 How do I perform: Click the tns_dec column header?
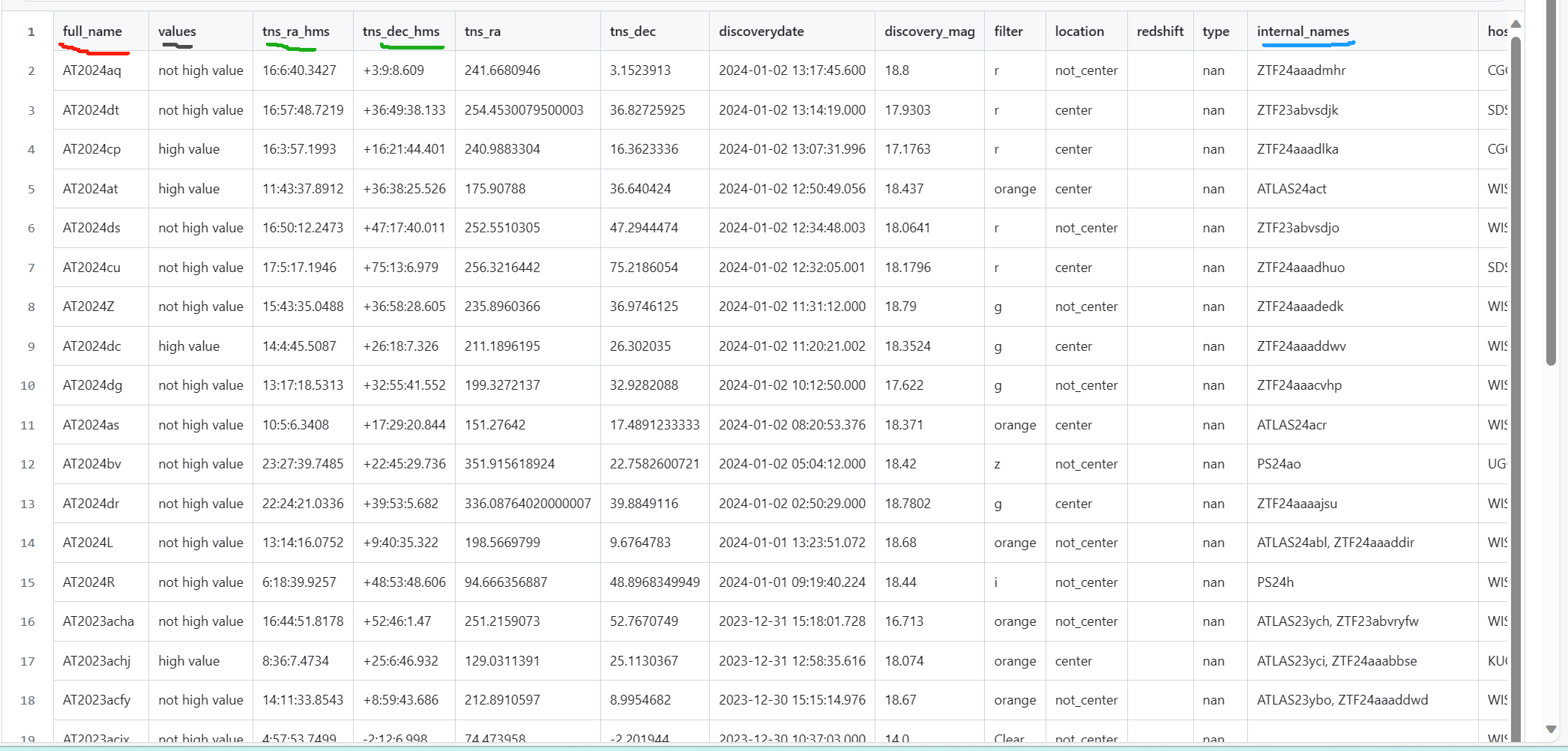pos(633,31)
